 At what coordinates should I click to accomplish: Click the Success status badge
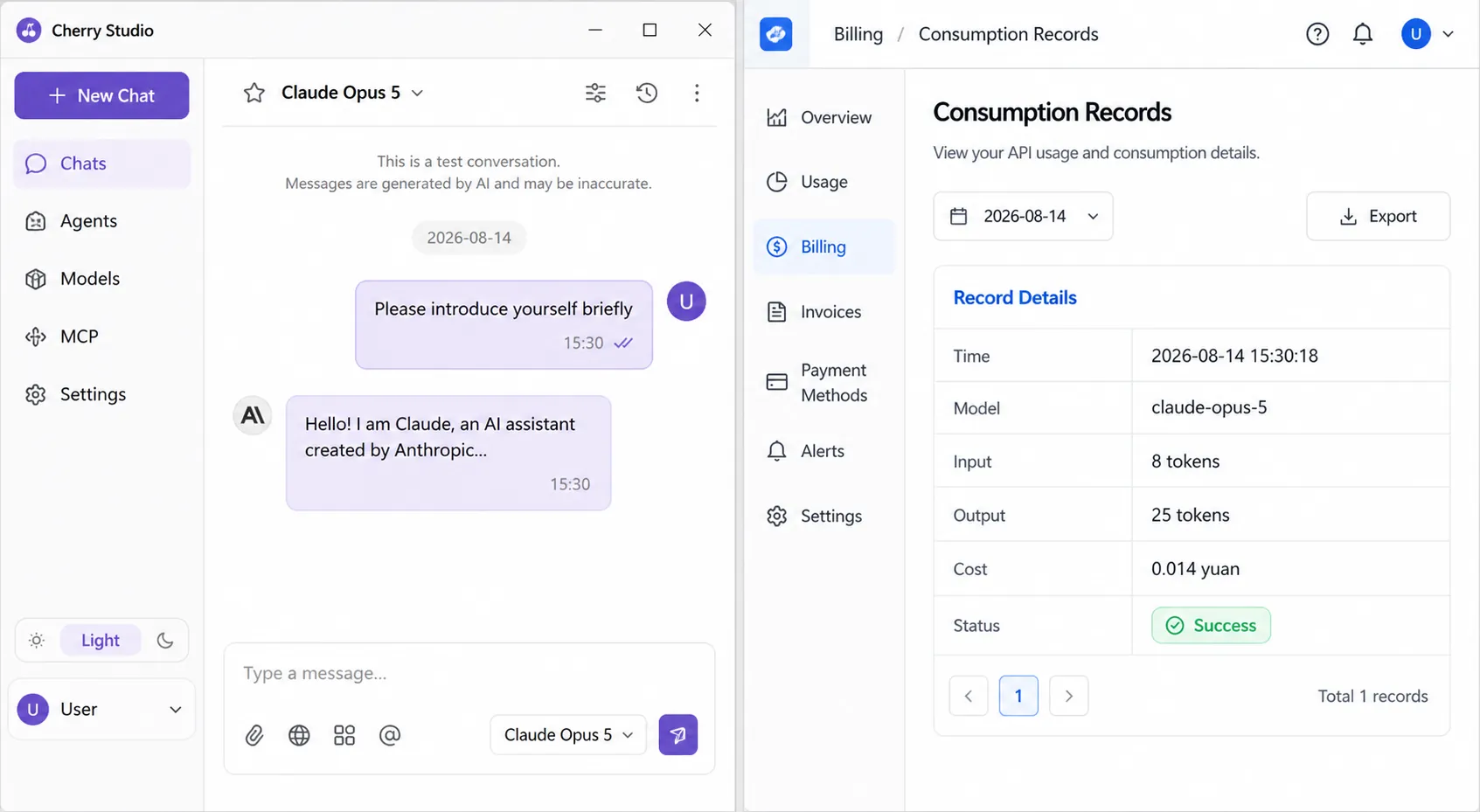tap(1211, 625)
